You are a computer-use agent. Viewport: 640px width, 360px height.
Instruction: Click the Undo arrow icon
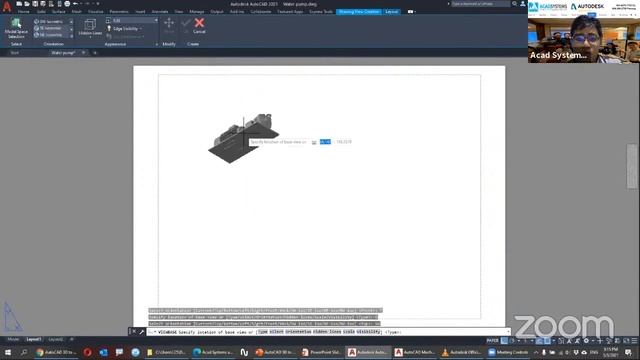coord(76,4)
